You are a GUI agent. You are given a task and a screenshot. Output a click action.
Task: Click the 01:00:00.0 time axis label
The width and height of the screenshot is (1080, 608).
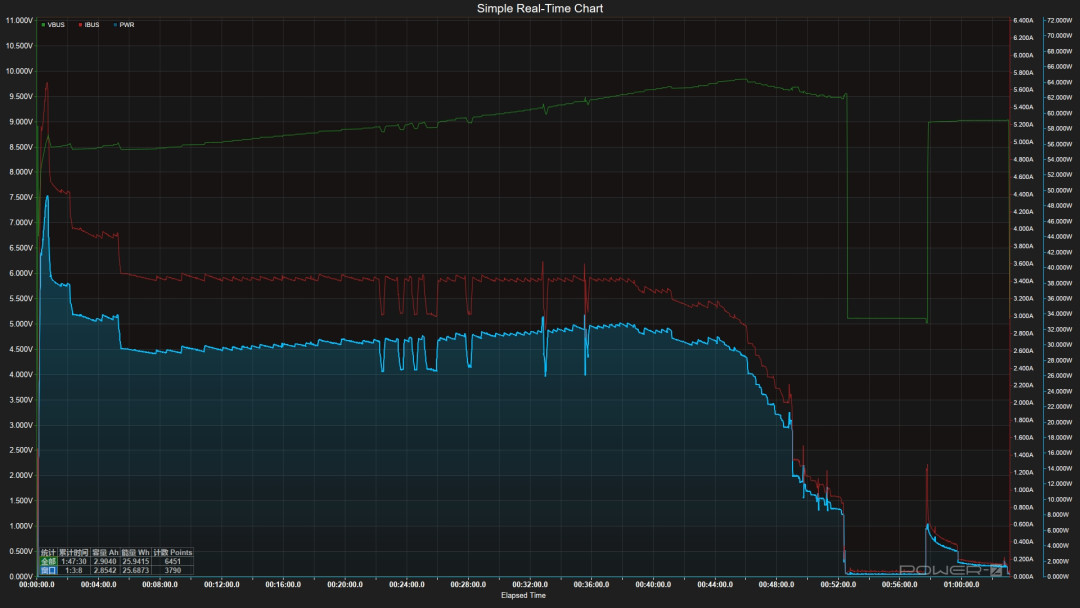pos(962,585)
